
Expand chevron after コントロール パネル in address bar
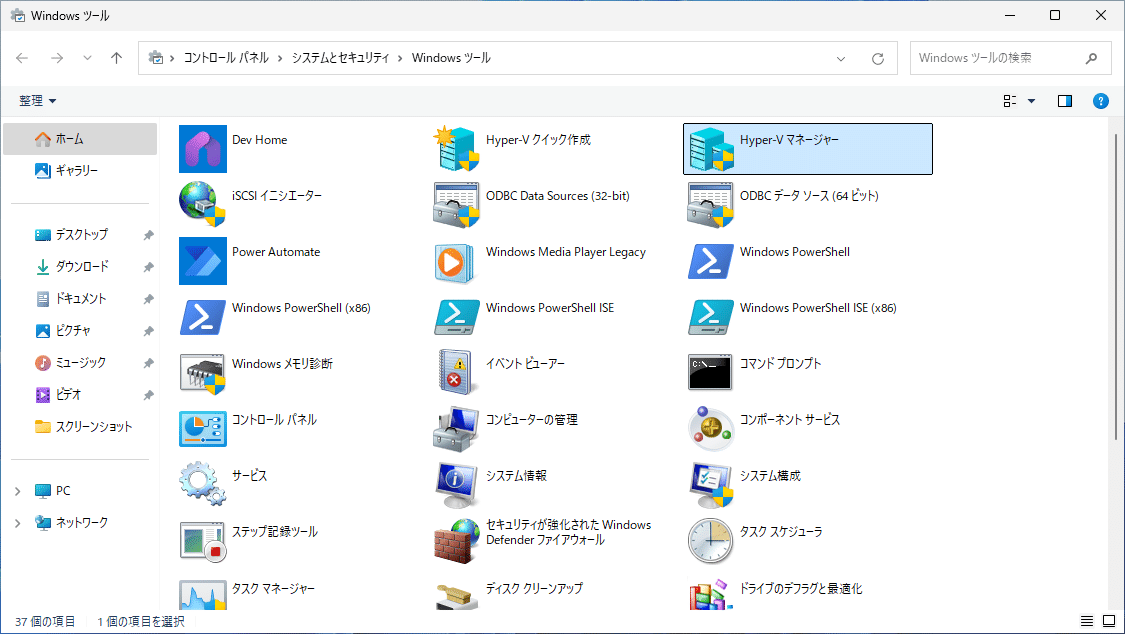pos(280,59)
